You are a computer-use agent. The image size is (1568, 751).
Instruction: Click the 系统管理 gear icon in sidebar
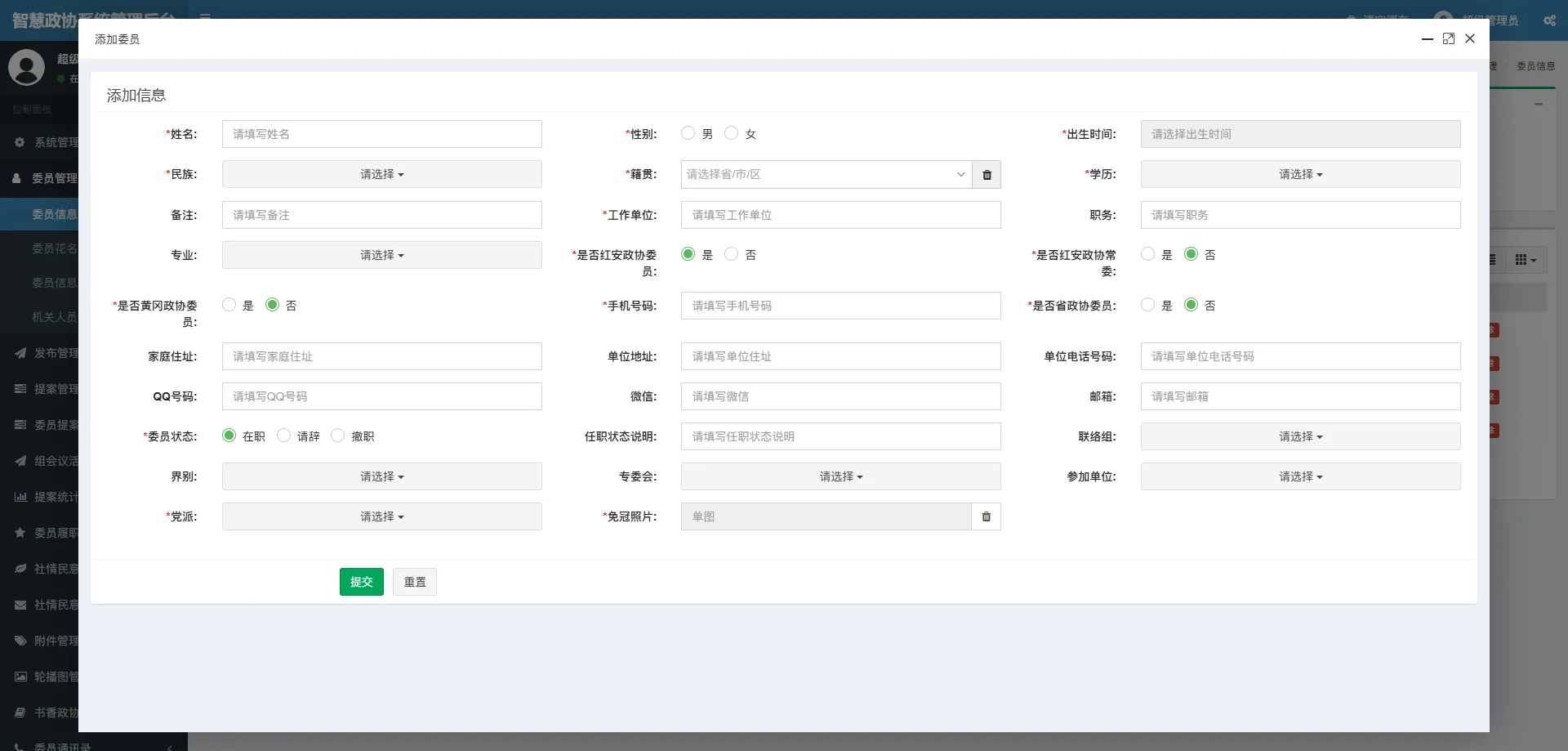pos(20,142)
